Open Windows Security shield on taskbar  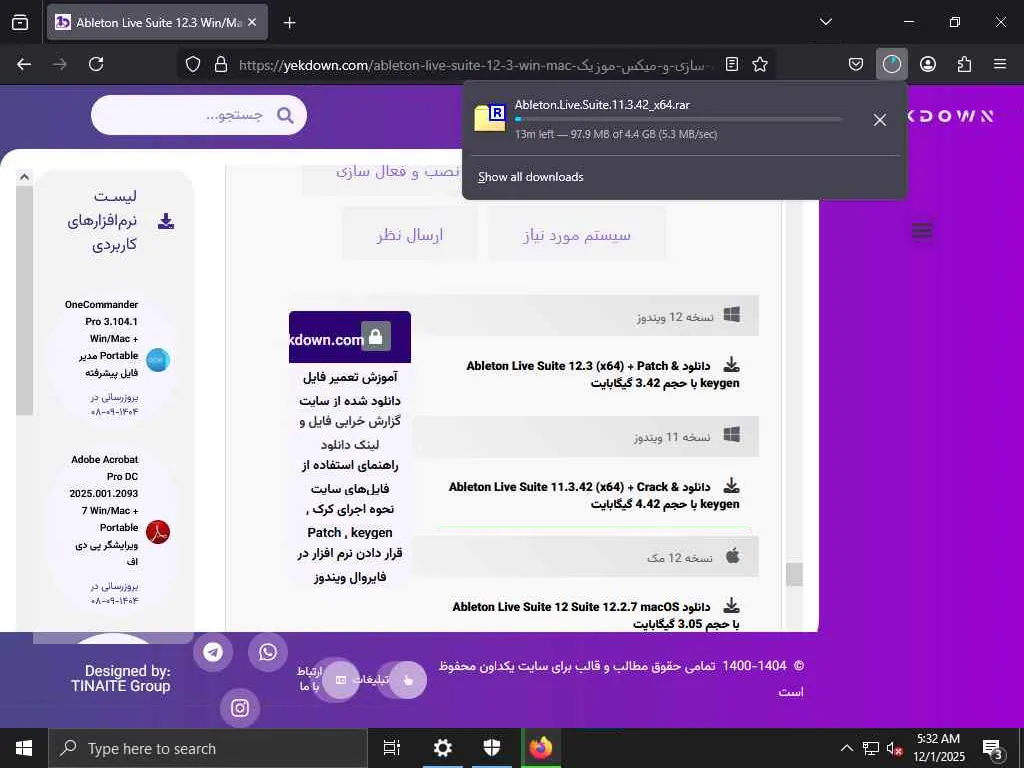tap(492, 748)
